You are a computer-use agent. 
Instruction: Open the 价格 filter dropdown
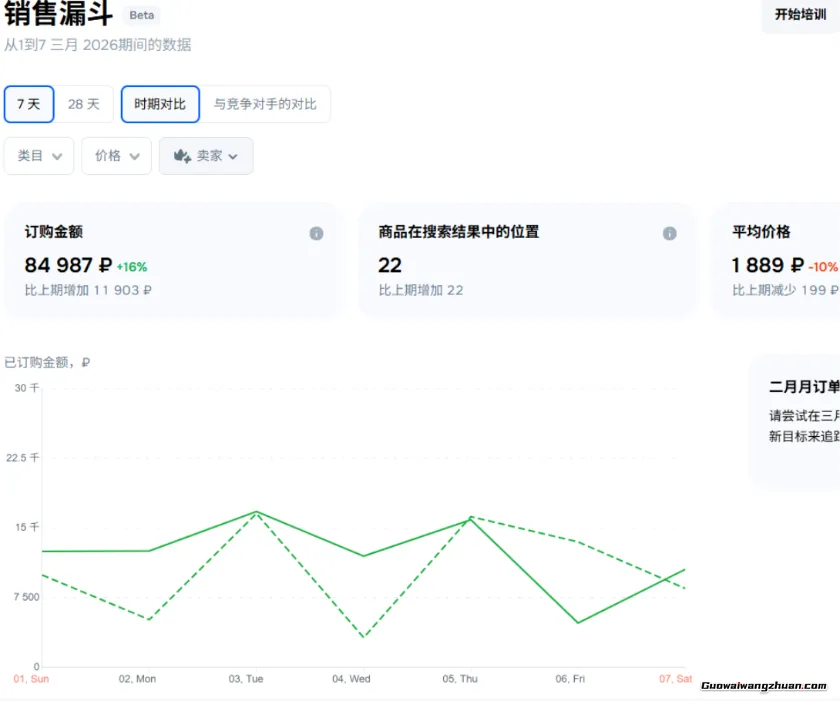116,156
